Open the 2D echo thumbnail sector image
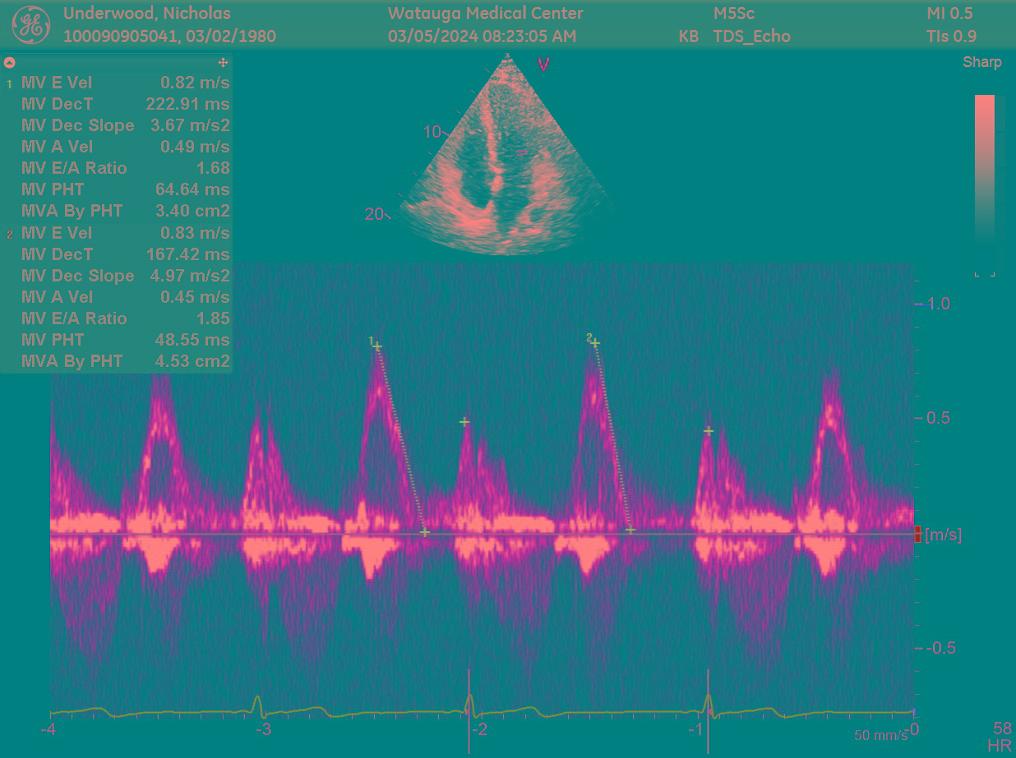The height and width of the screenshot is (758, 1016). pos(505,160)
